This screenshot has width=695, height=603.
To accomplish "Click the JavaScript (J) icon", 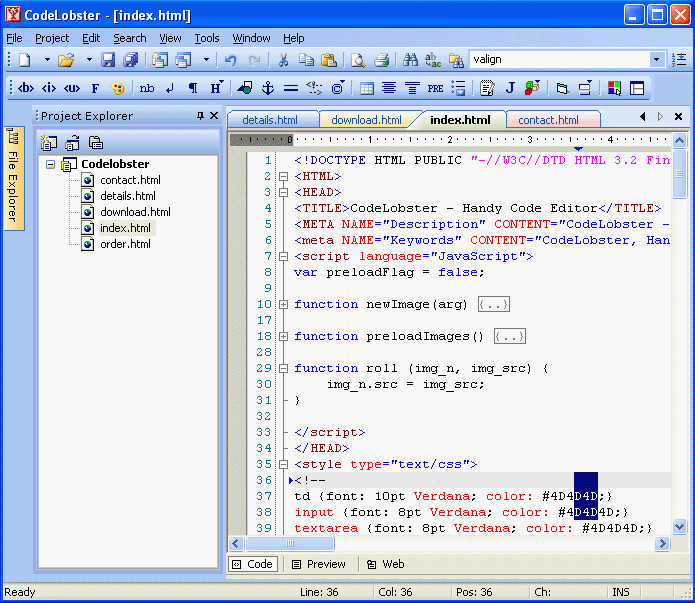I will [x=510, y=88].
